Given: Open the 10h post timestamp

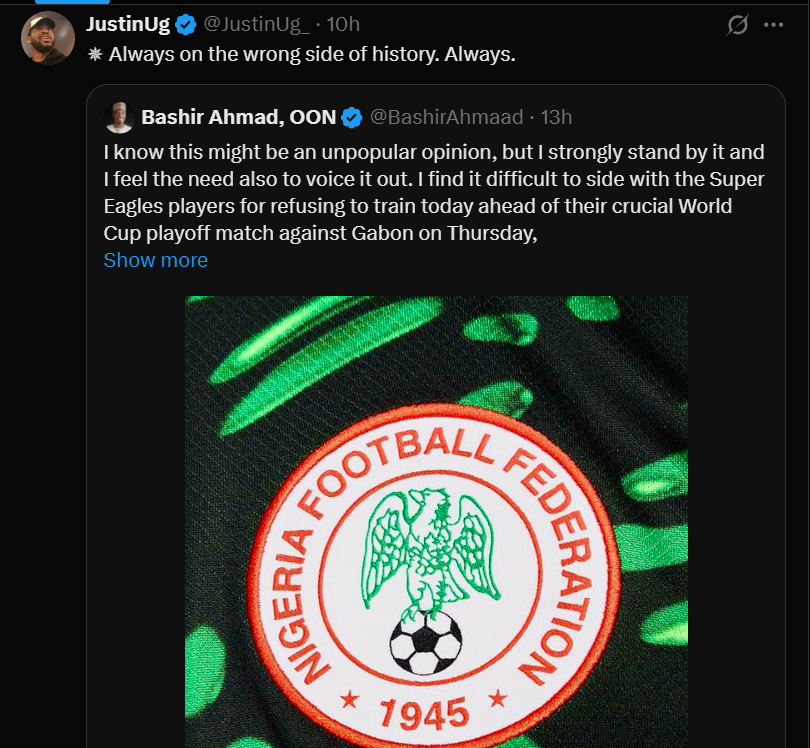Looking at the screenshot, I should [x=343, y=25].
